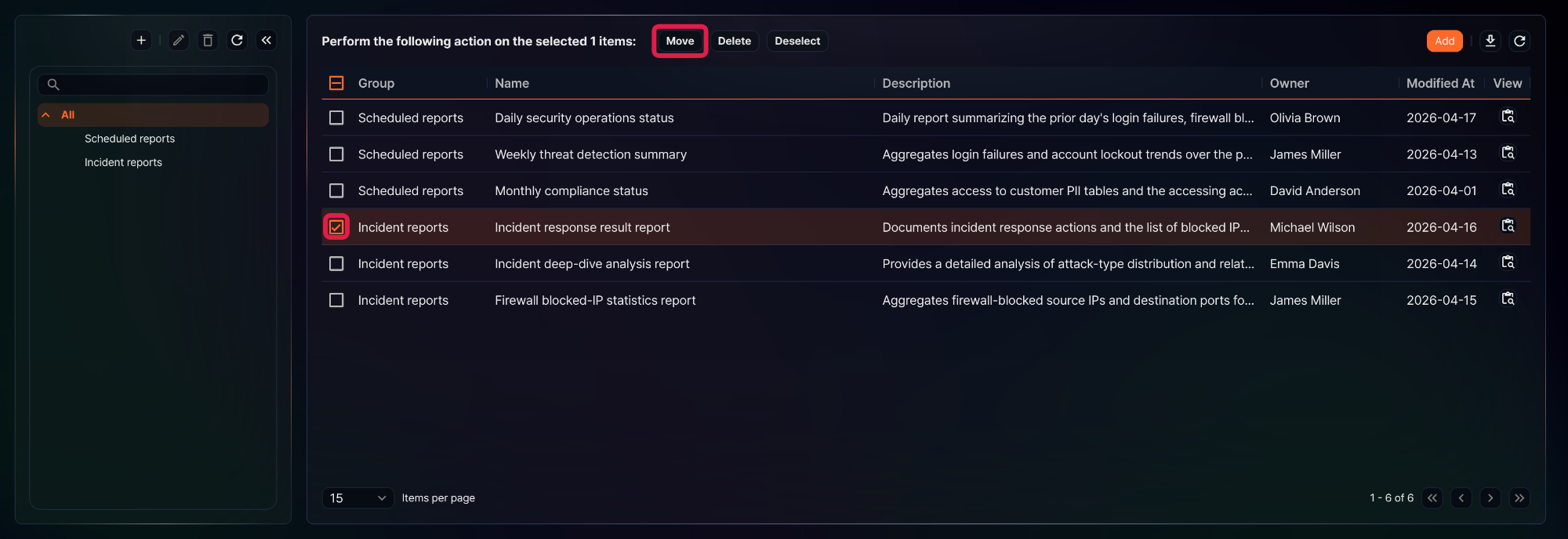Select Scheduled reports in the group tree

point(129,139)
